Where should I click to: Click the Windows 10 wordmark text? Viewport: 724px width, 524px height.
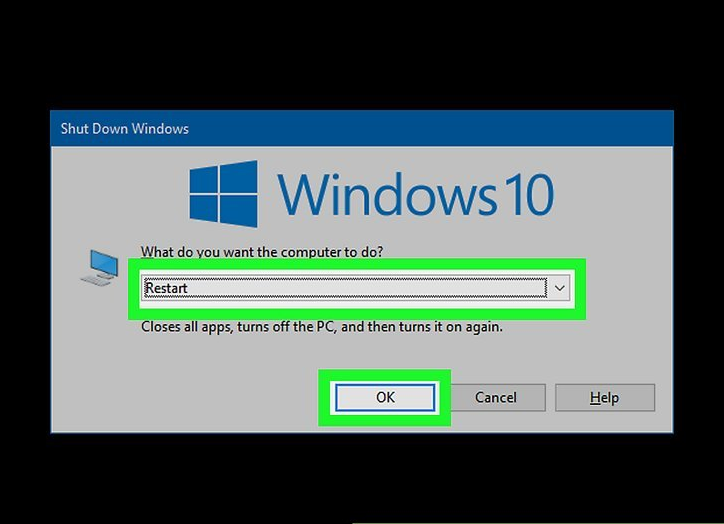coord(415,195)
